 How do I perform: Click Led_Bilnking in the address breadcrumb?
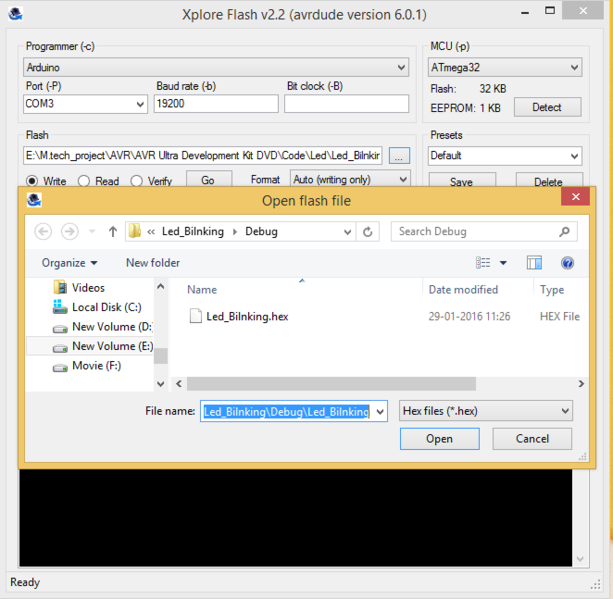click(x=193, y=231)
